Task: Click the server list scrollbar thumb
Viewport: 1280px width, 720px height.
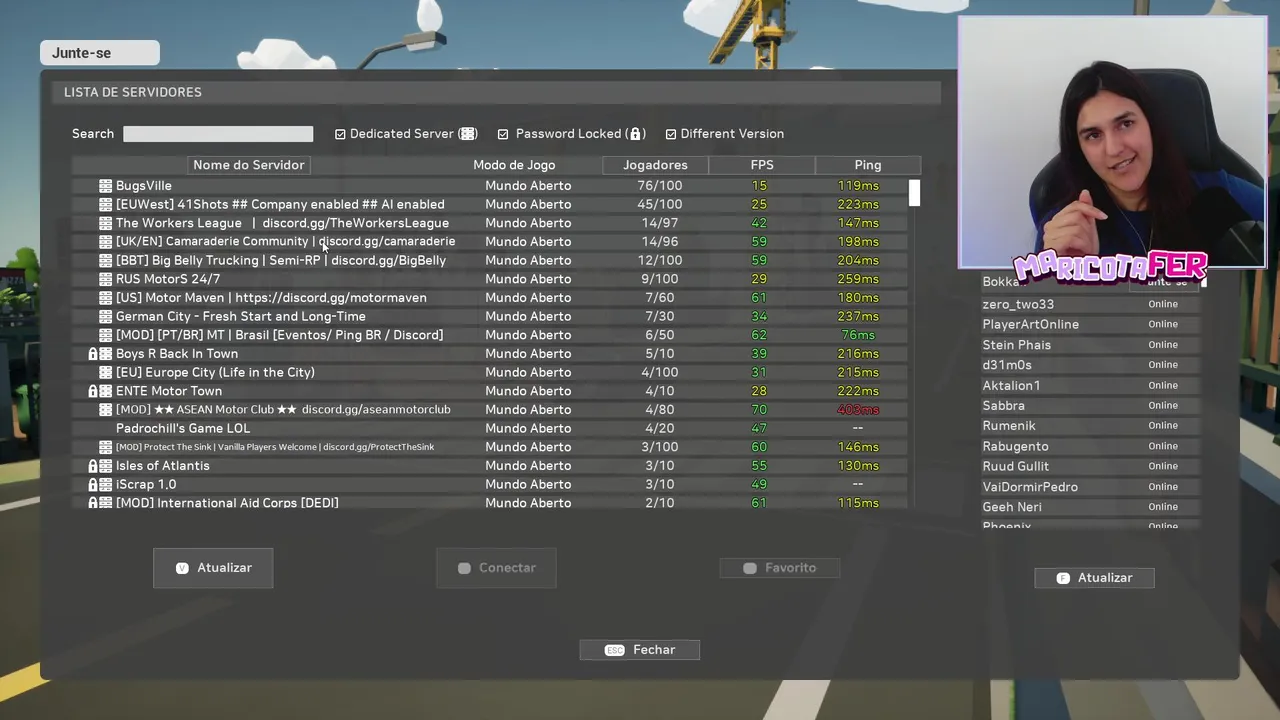Action: click(914, 192)
